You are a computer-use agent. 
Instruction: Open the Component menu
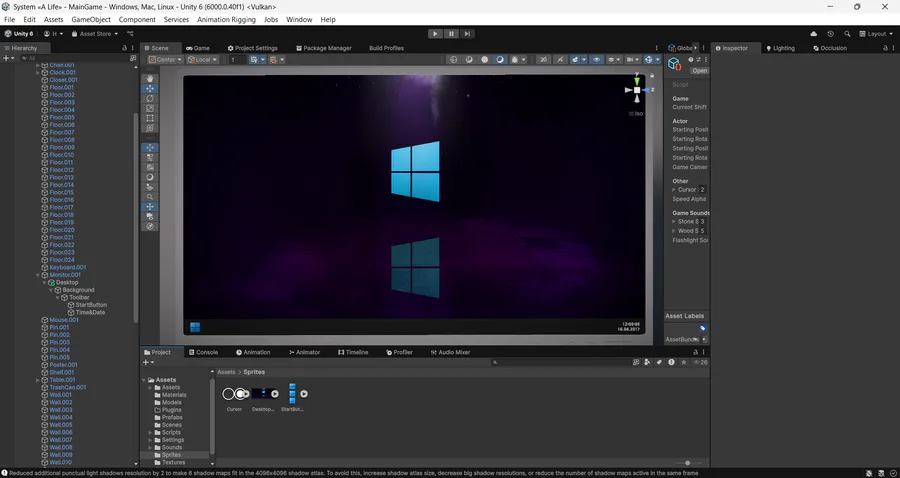(136, 19)
